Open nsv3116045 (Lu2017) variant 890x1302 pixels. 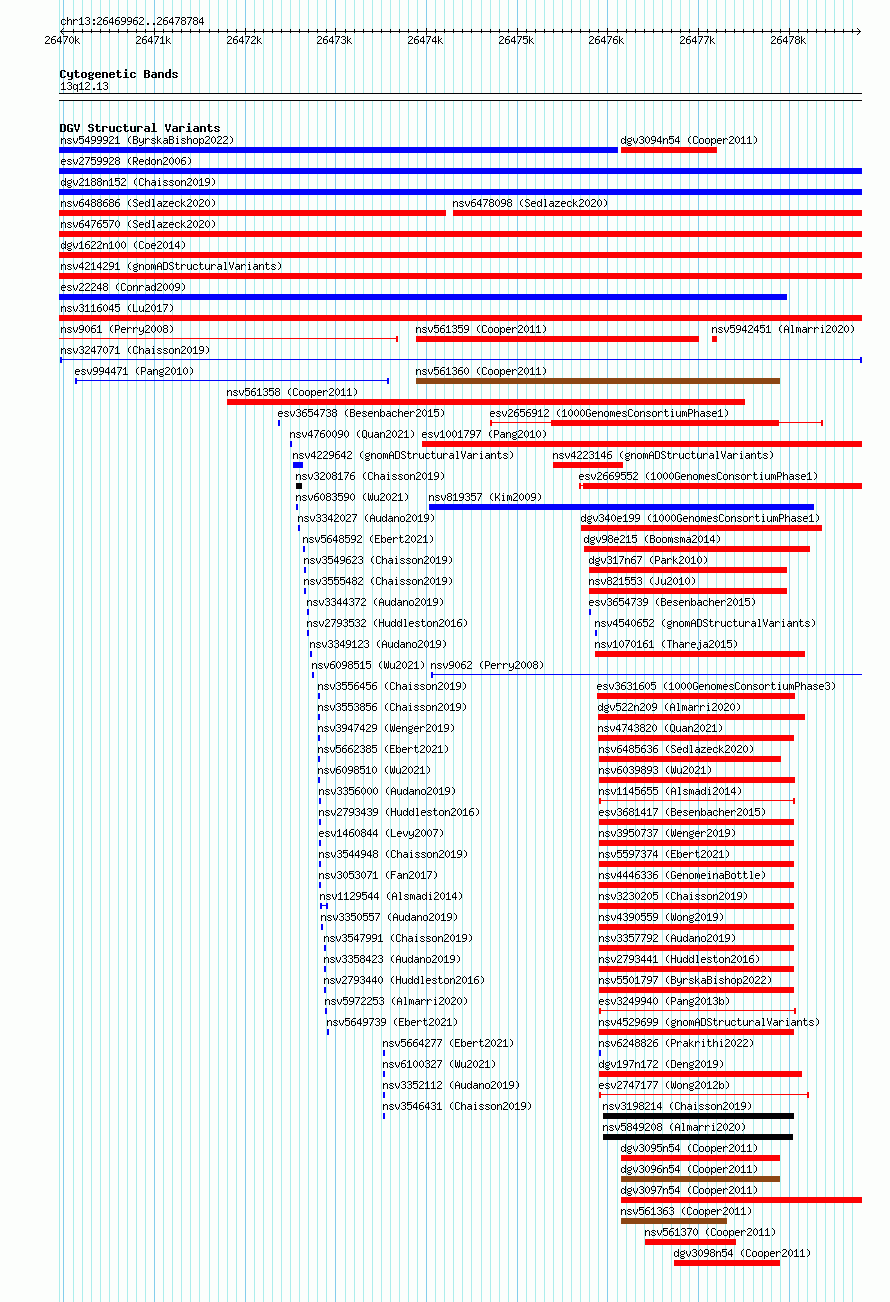point(116,308)
